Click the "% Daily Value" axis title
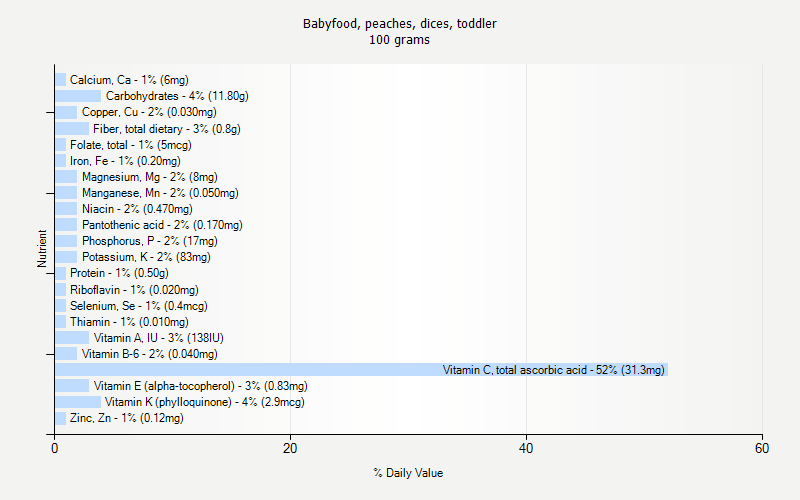Image resolution: width=800 pixels, height=500 pixels. 408,473
